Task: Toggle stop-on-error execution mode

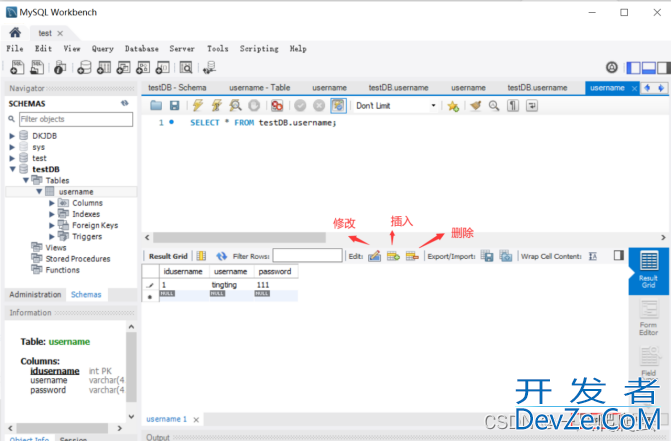Action: 277,105
